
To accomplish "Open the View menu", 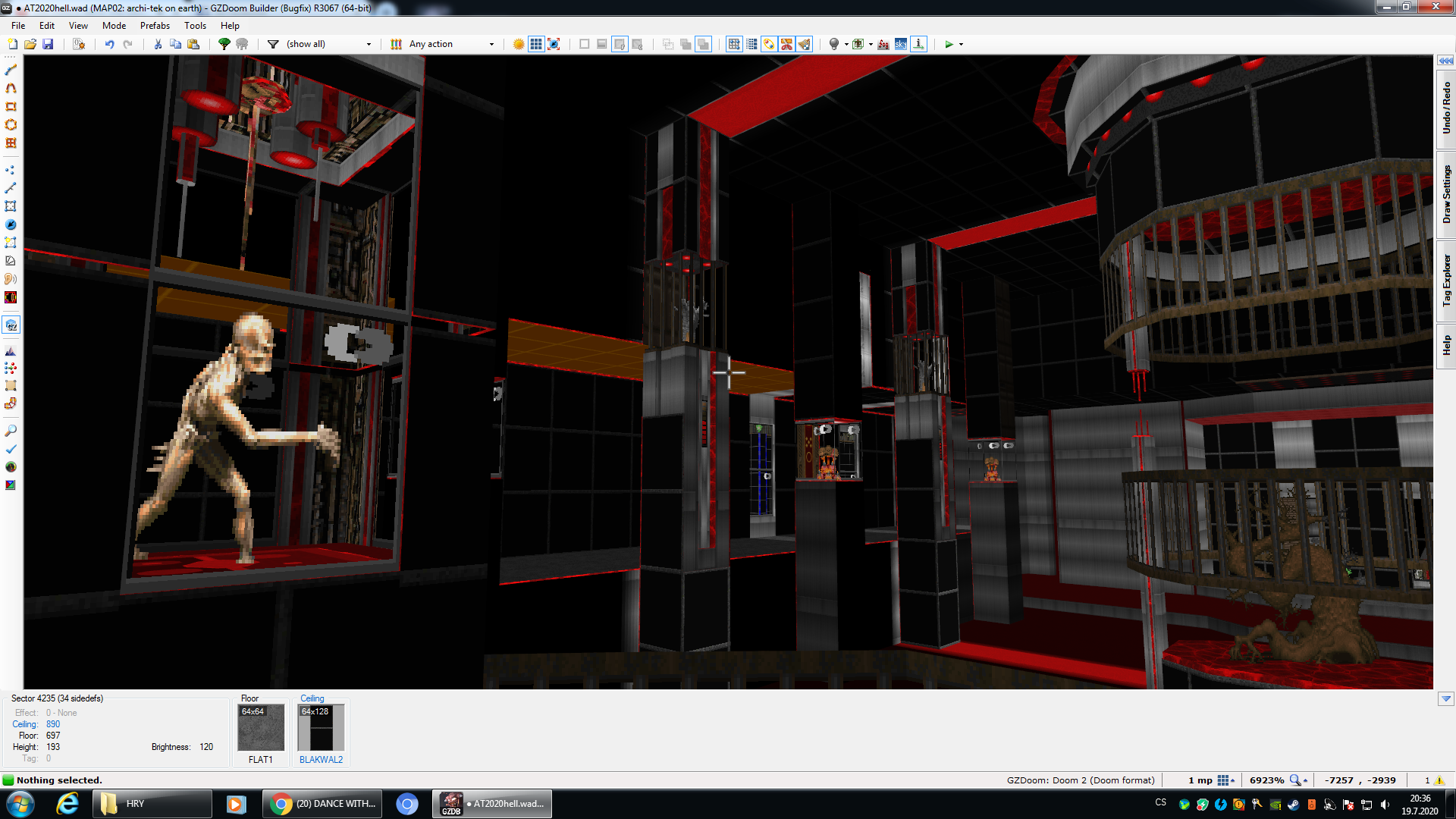I will click(78, 25).
